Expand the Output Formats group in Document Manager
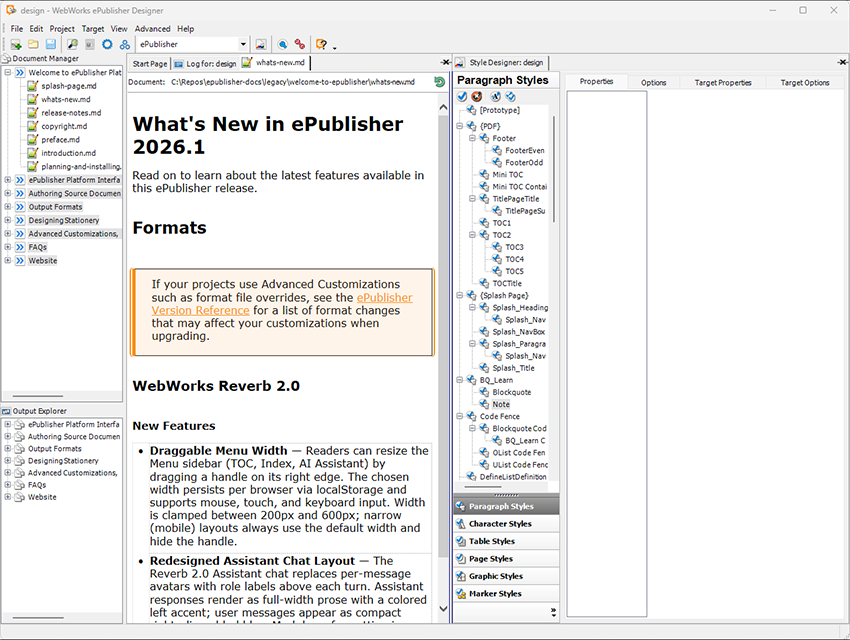 point(8,206)
